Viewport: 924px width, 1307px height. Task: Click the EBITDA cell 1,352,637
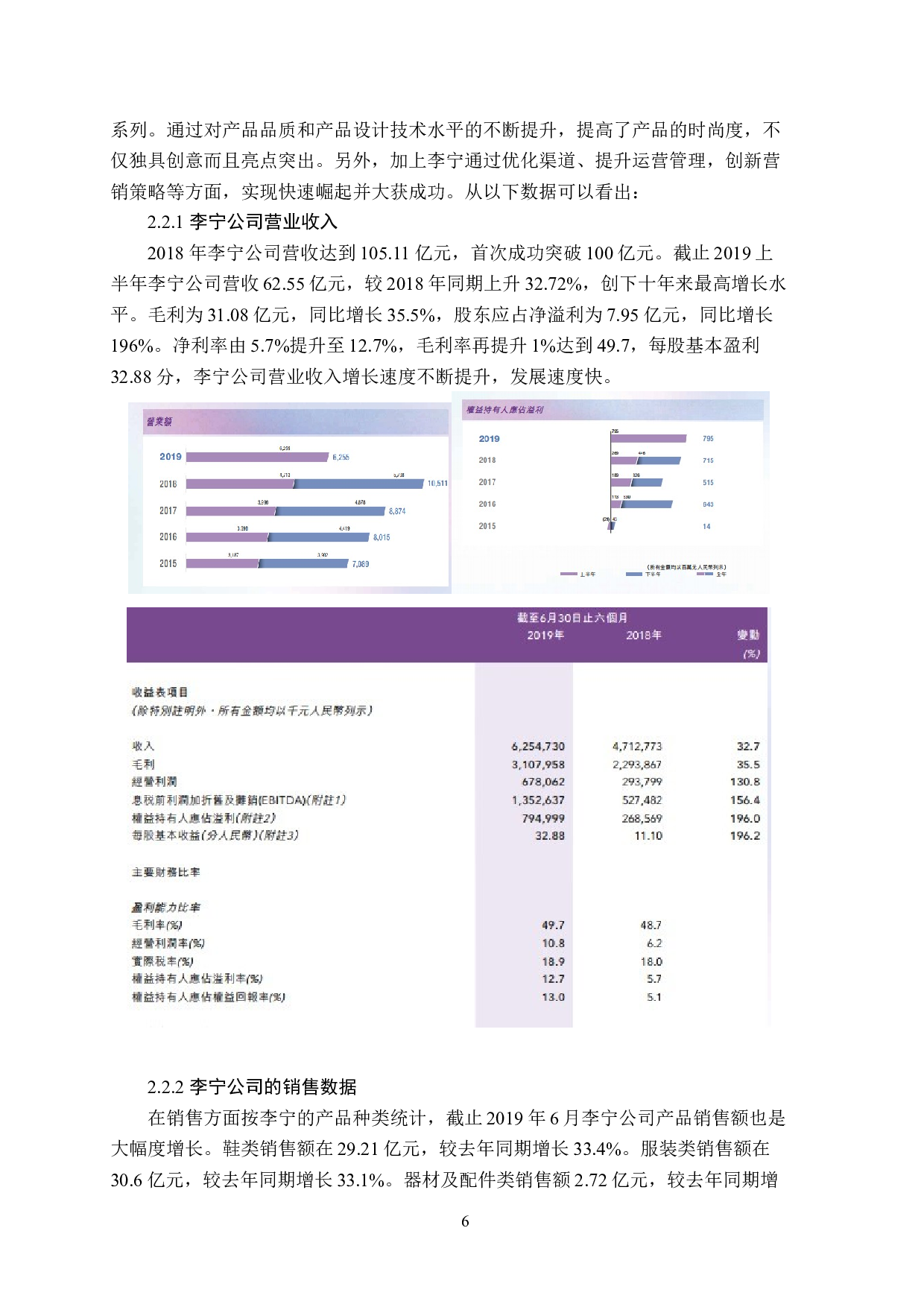tap(538, 800)
